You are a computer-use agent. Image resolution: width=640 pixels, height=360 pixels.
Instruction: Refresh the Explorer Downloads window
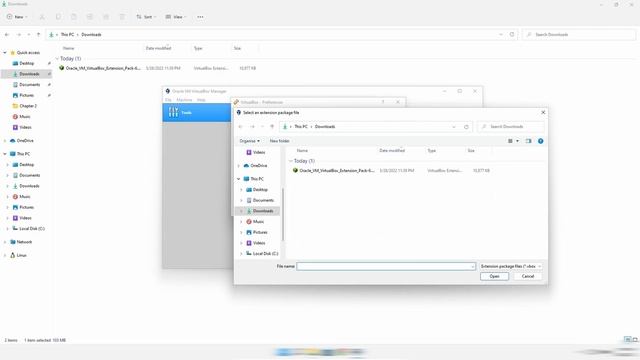click(512, 35)
